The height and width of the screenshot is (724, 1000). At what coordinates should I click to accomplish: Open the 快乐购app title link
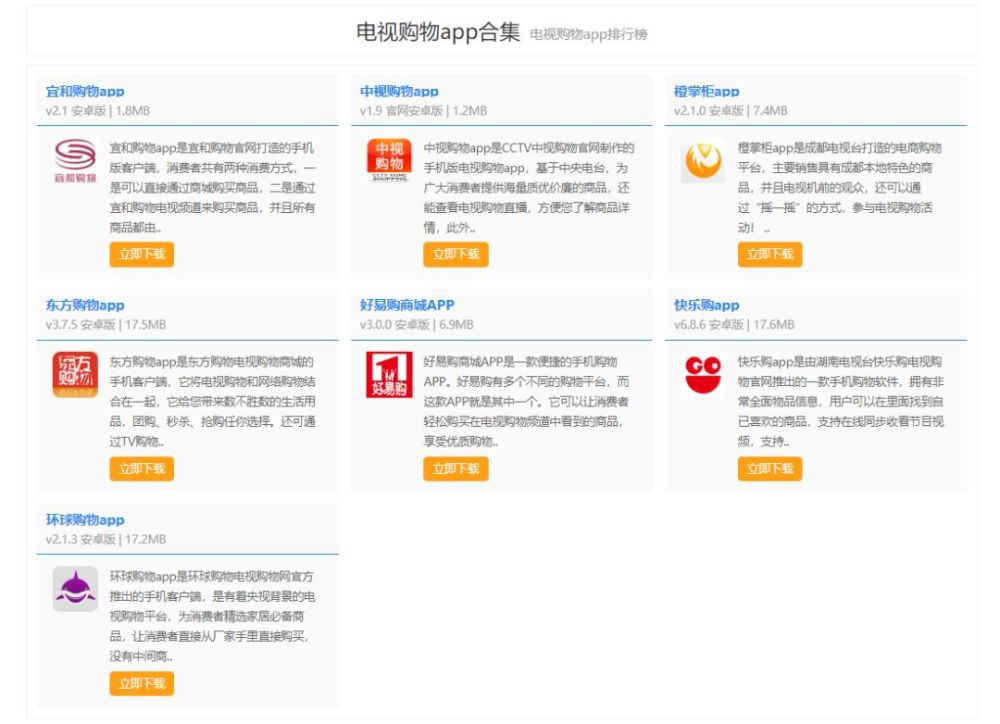pyautogui.click(x=707, y=305)
